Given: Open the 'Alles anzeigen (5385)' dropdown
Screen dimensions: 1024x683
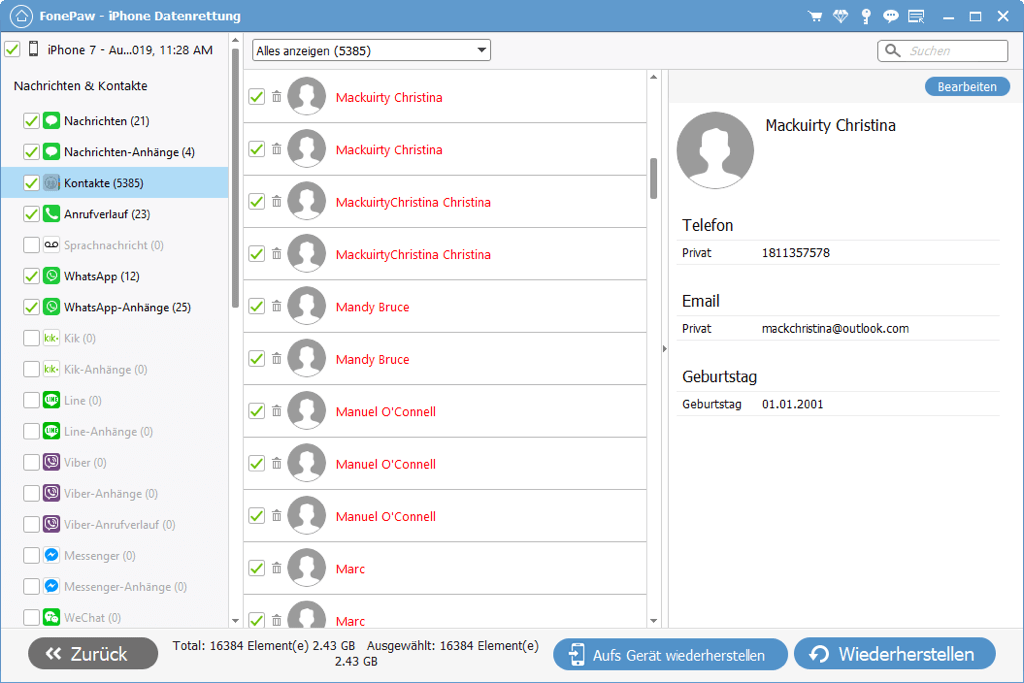Looking at the screenshot, I should click(371, 50).
